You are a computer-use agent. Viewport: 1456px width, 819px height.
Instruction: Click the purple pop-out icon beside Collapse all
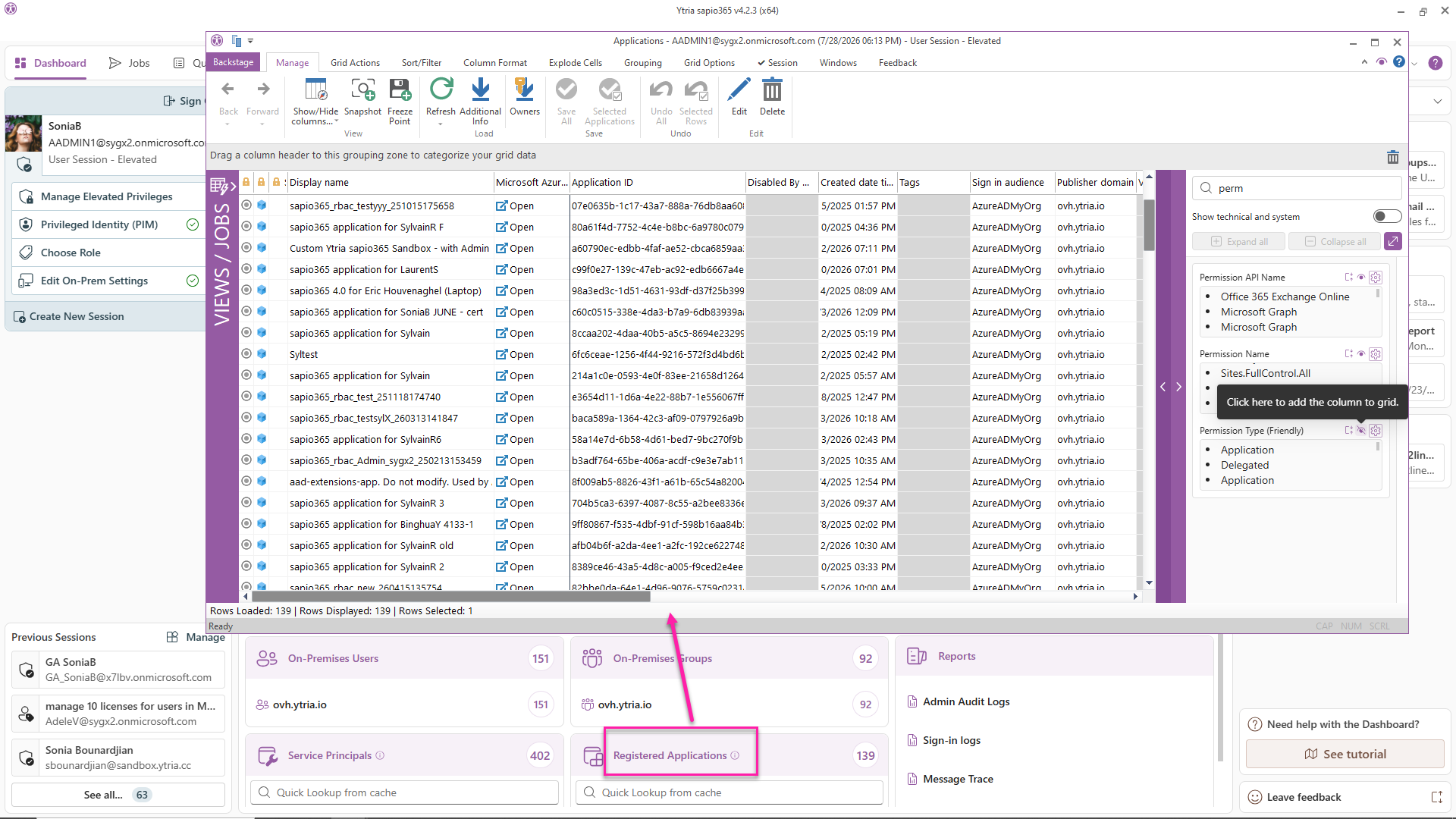click(1393, 242)
